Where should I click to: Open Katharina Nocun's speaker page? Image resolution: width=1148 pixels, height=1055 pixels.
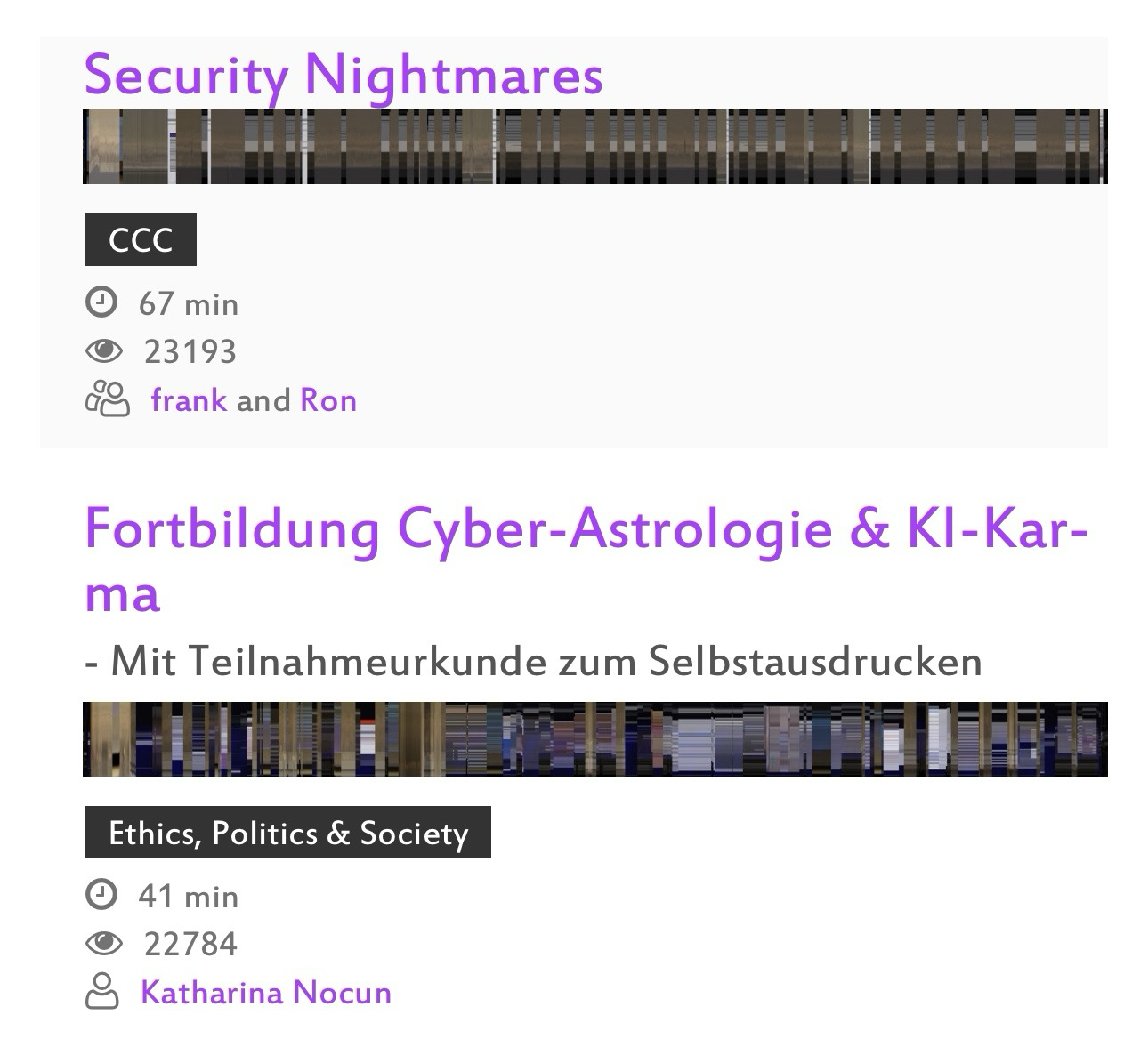pyautogui.click(x=266, y=993)
